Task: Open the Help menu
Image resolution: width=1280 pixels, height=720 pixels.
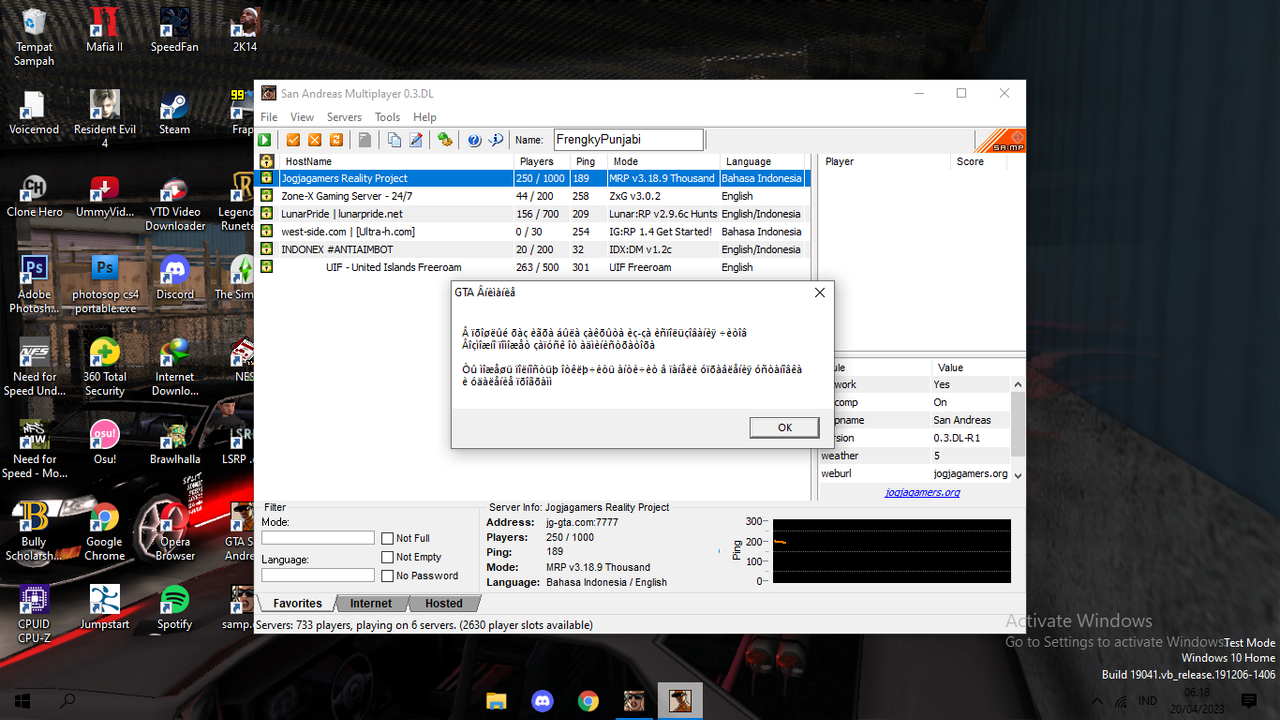Action: (425, 117)
